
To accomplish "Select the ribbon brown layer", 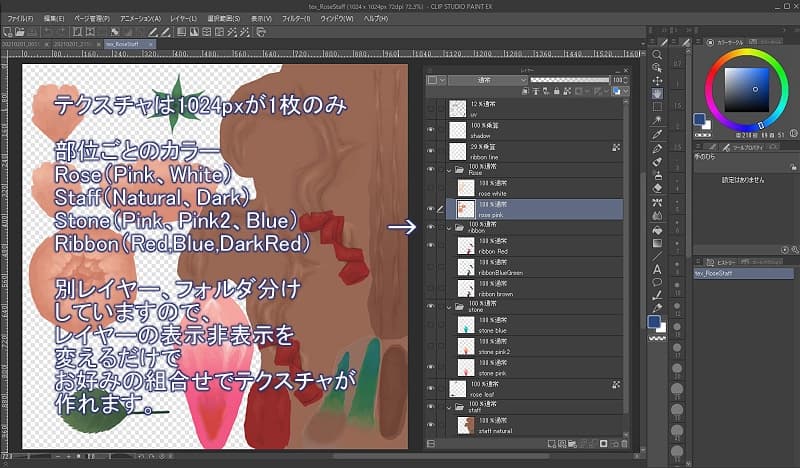I will click(x=535, y=288).
